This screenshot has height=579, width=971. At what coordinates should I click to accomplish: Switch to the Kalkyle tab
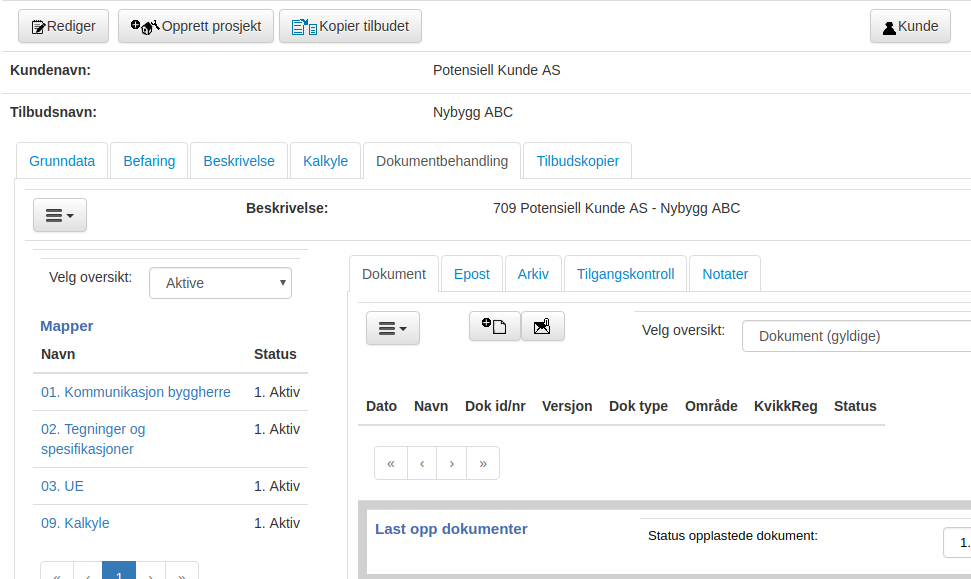(x=325, y=161)
